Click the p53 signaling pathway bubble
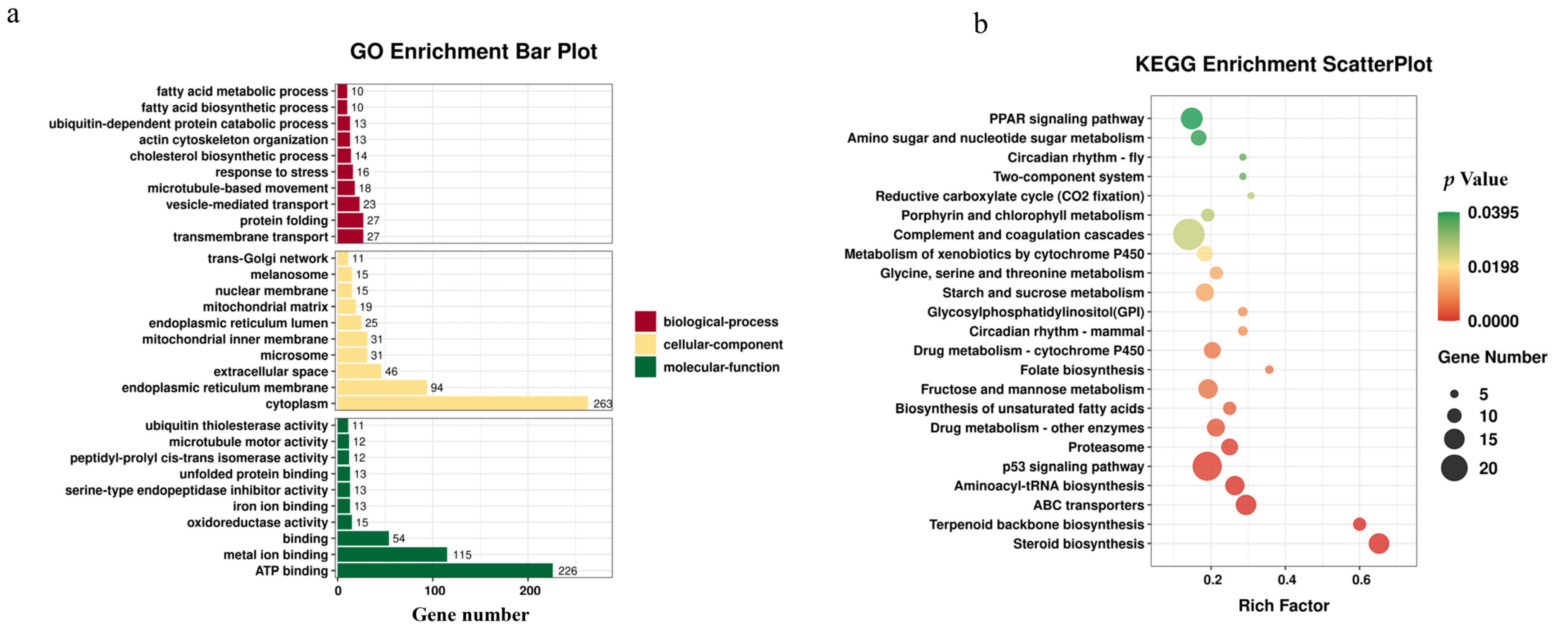Image resolution: width=1568 pixels, height=632 pixels. pos(1207,467)
